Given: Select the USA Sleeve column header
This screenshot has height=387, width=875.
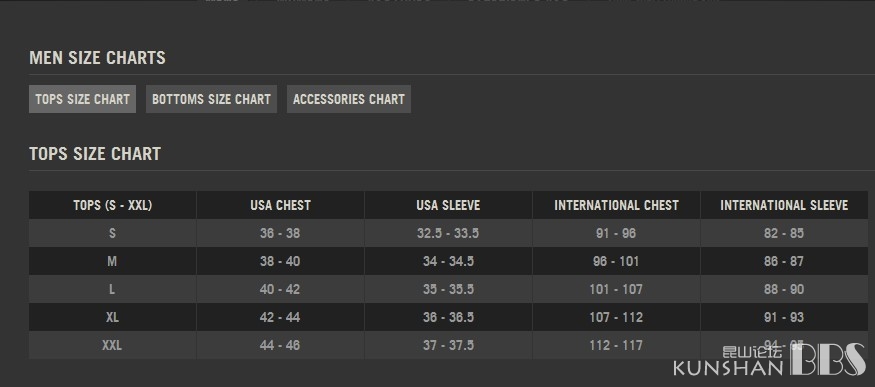Looking at the screenshot, I should coord(448,205).
